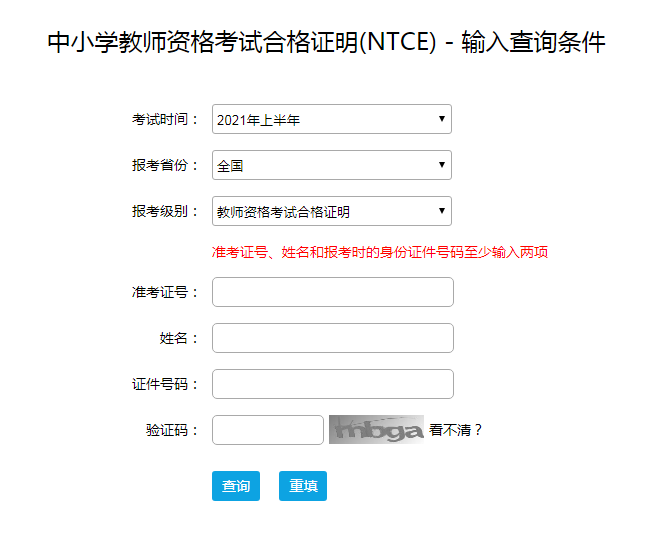Expand the 报考省份 dropdown showing 全国
The height and width of the screenshot is (544, 658).
coord(331,166)
